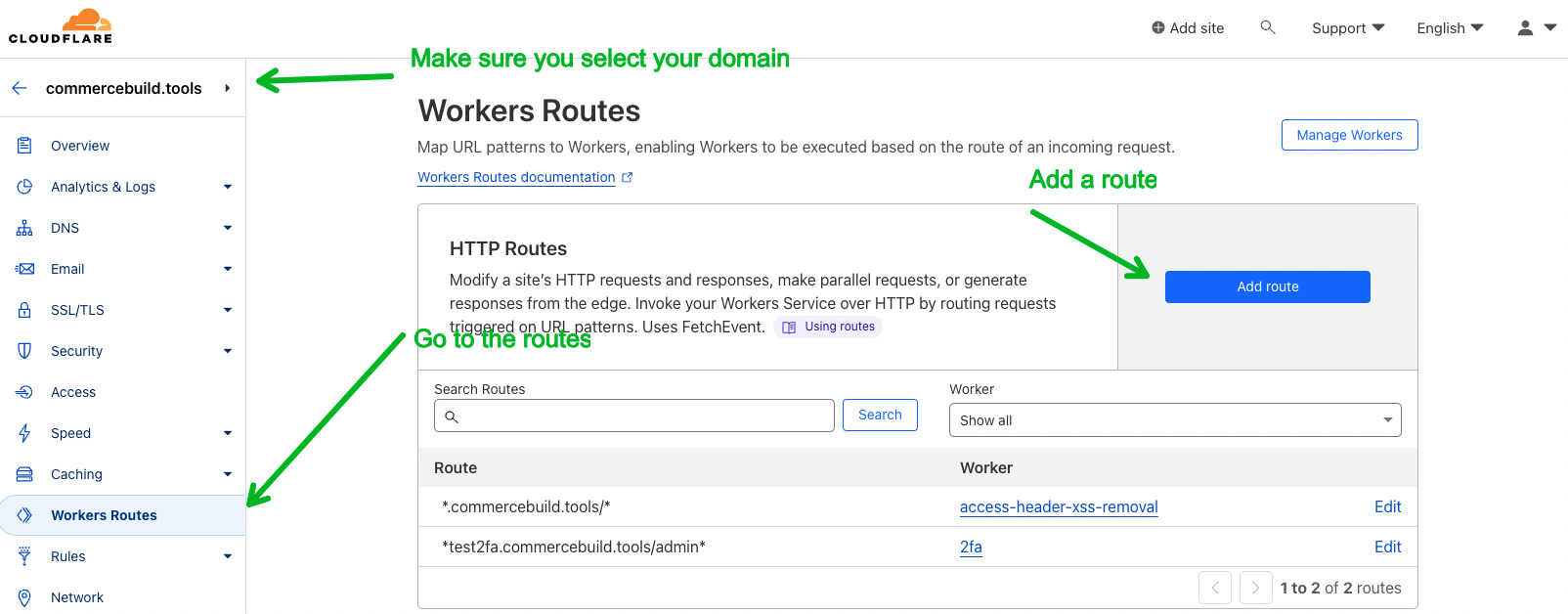Click the *test2fa.commercebuild.tools/admin* route text

click(574, 547)
